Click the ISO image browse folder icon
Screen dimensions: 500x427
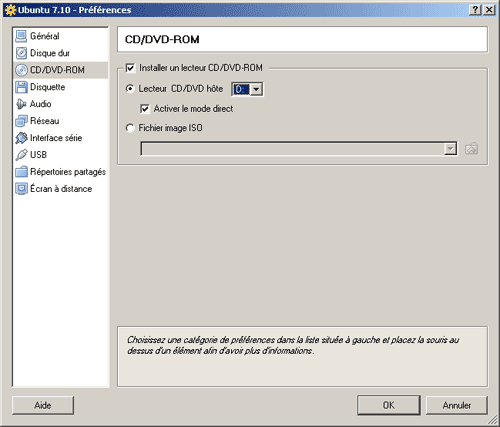(471, 149)
